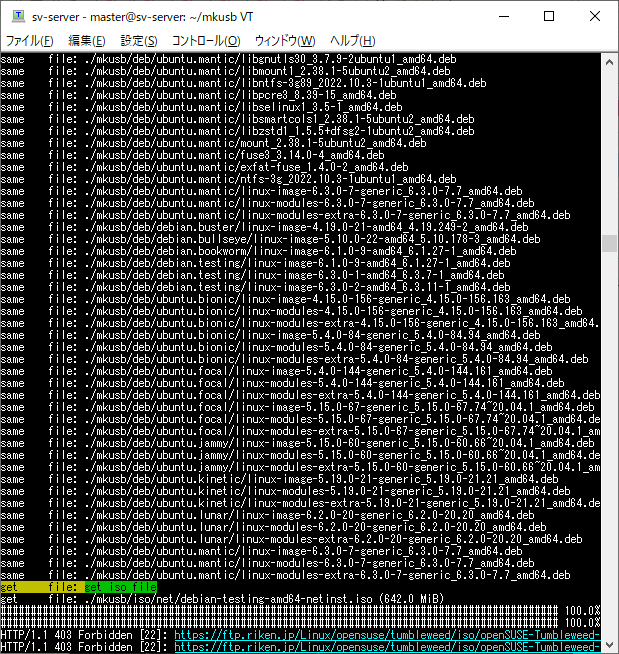The width and height of the screenshot is (619, 654).
Task: Click the libpcre3_8.39-15 line
Action: tap(198, 95)
